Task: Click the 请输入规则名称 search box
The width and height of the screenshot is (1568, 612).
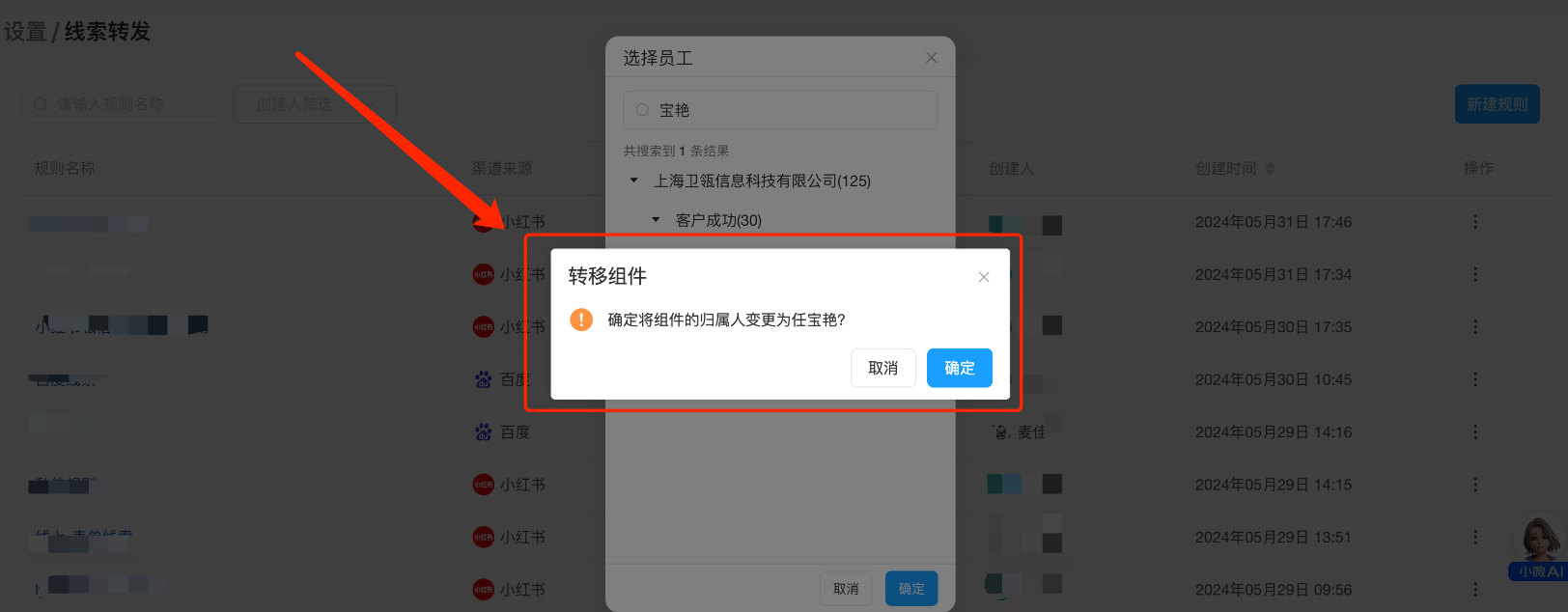Action: coord(122,104)
